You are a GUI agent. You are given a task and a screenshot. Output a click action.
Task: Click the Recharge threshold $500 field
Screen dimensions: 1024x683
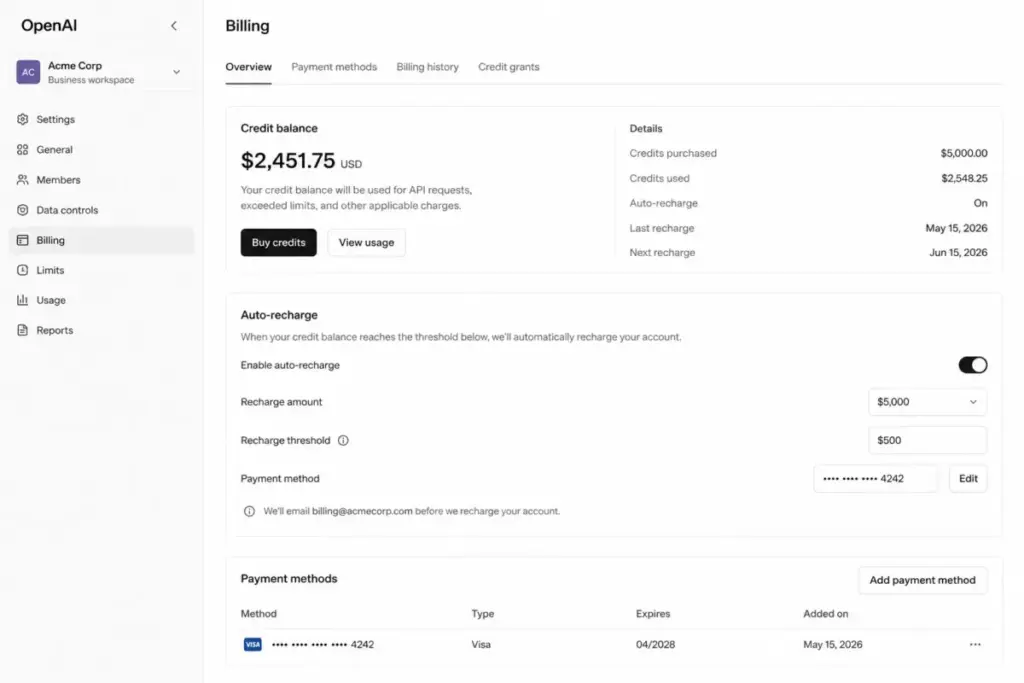(927, 440)
